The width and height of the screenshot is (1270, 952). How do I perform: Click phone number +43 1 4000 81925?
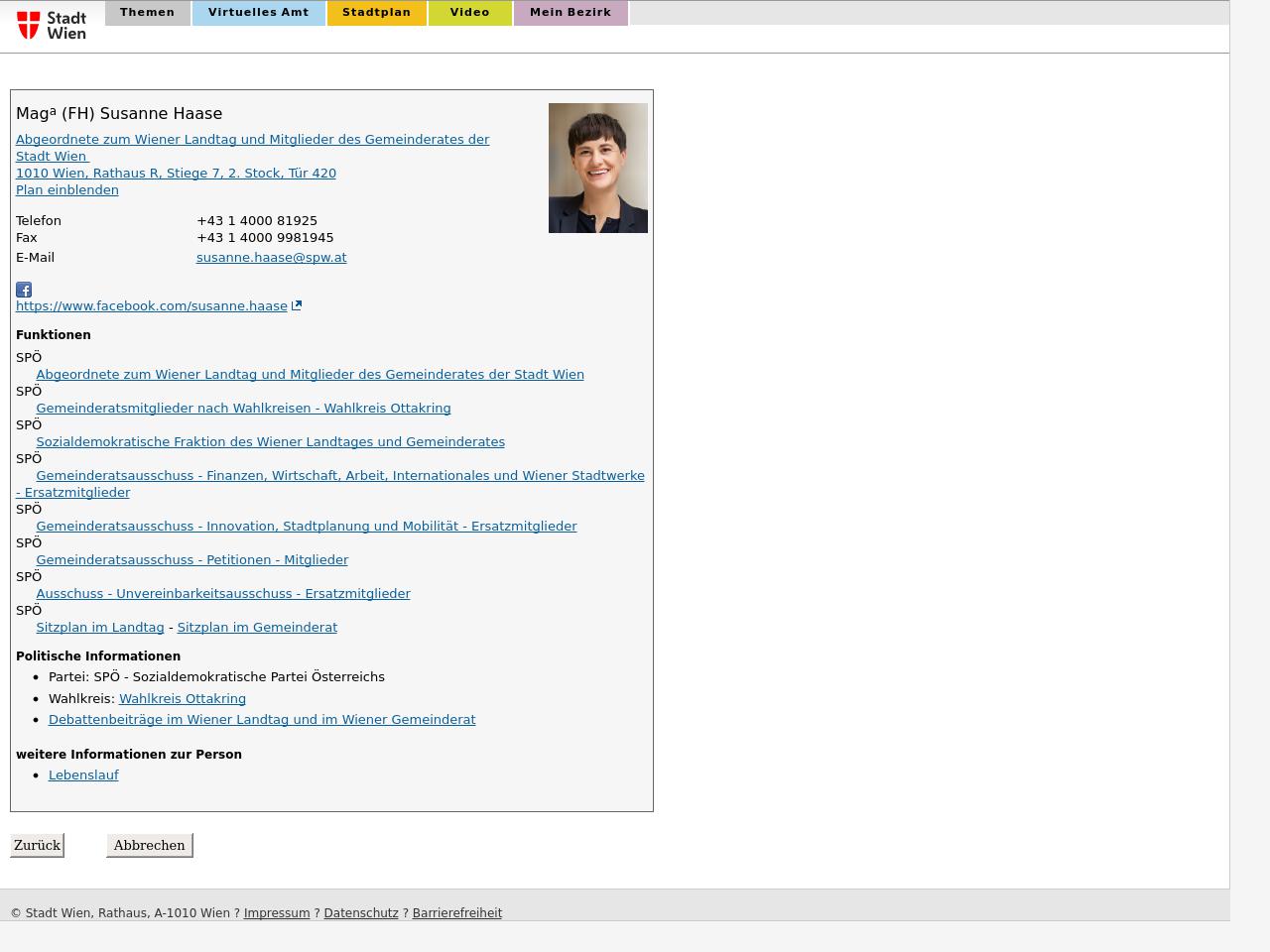(257, 220)
